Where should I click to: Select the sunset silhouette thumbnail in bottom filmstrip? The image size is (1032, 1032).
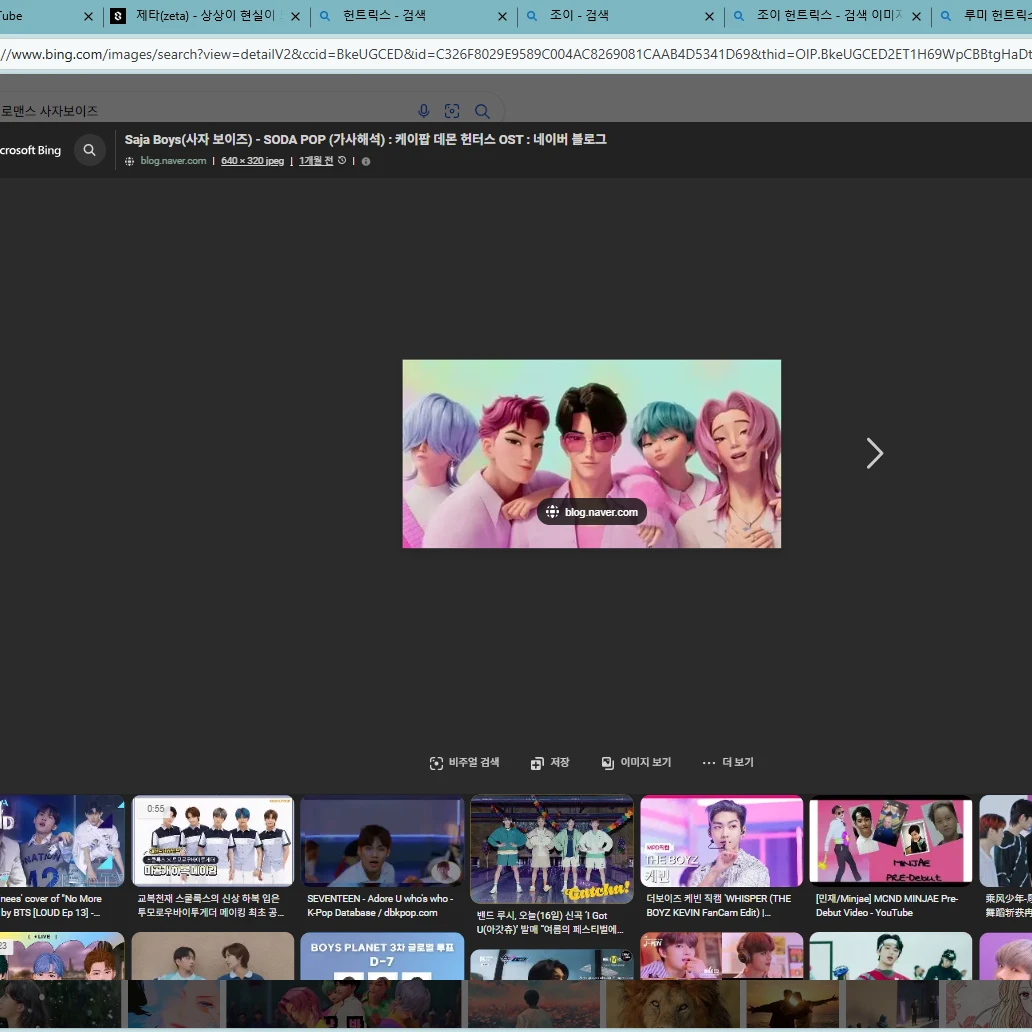tap(790, 1004)
